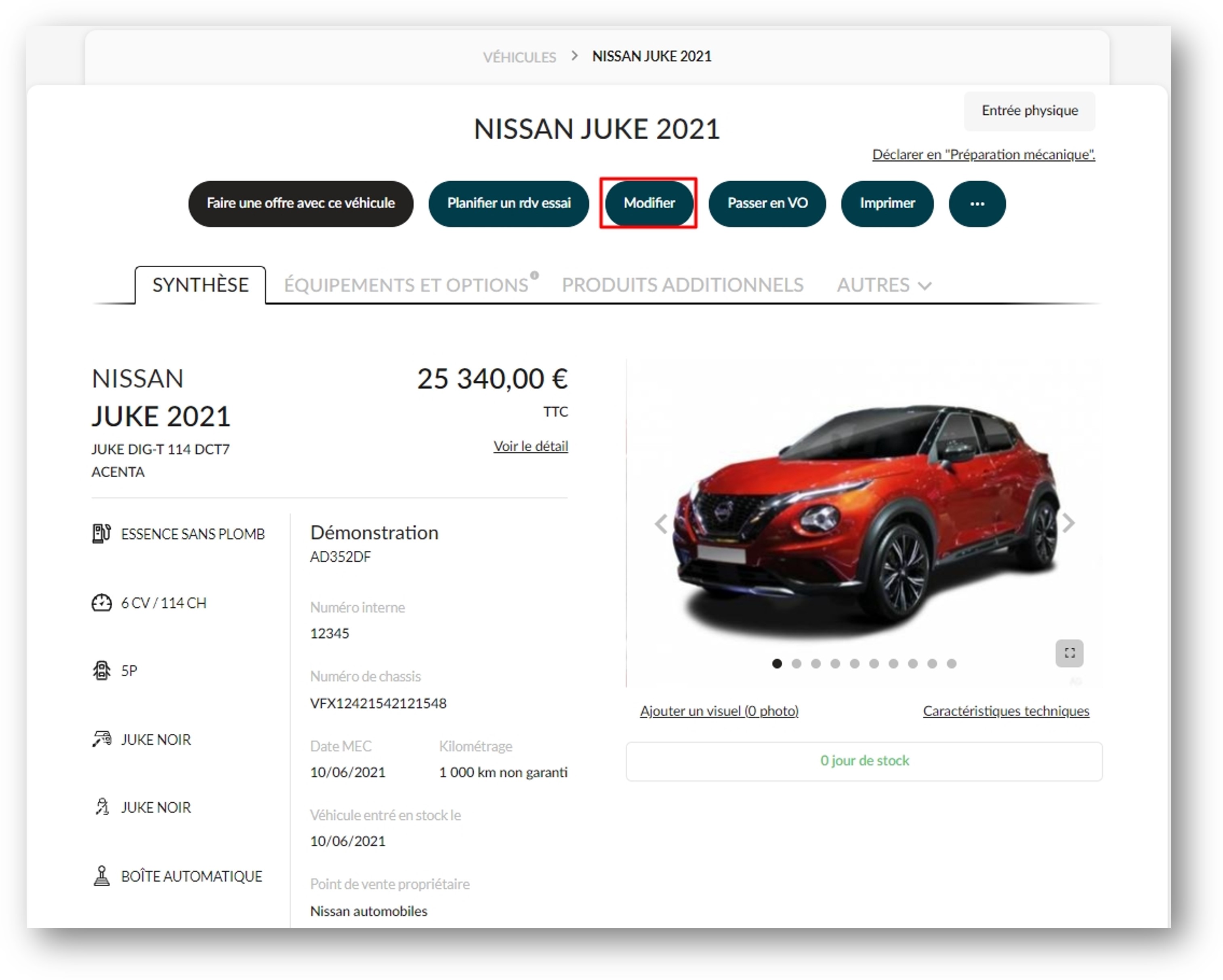1223x980 pixels.
Task: Click registration AD352DF text
Action: (x=340, y=556)
